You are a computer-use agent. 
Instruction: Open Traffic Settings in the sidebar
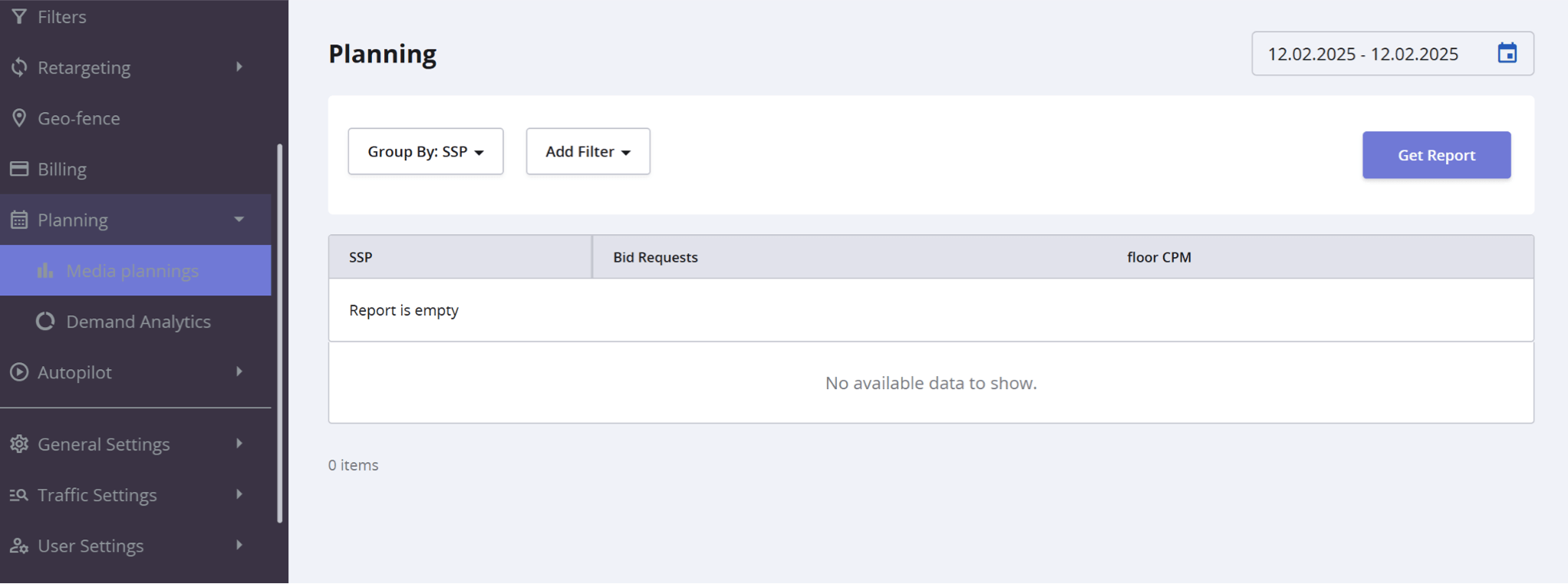136,495
